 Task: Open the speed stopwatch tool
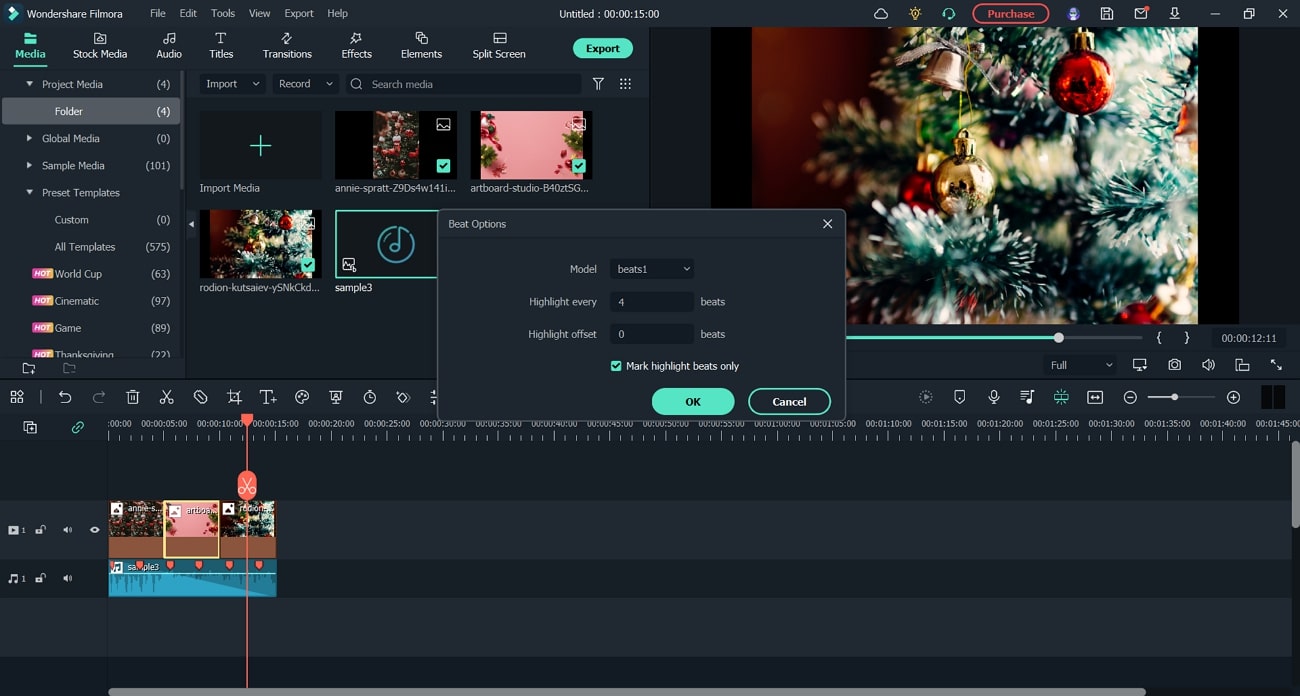pyautogui.click(x=370, y=397)
